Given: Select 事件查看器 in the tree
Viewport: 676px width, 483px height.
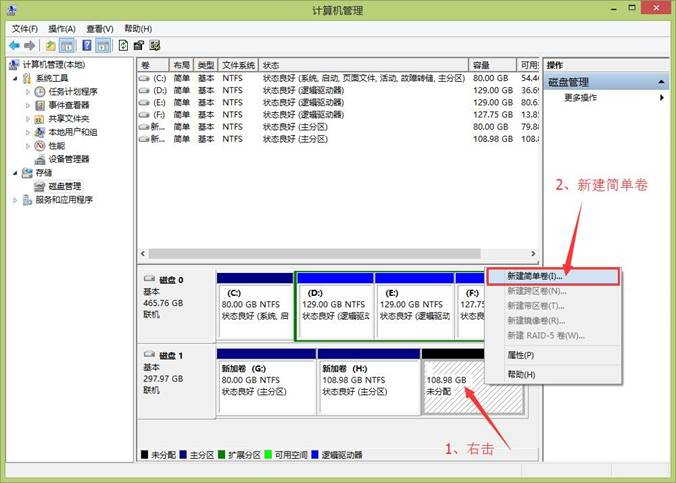Looking at the screenshot, I should pyautogui.click(x=69, y=105).
